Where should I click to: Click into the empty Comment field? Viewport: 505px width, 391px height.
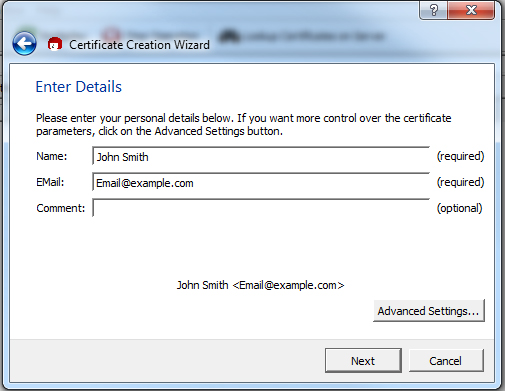point(261,208)
